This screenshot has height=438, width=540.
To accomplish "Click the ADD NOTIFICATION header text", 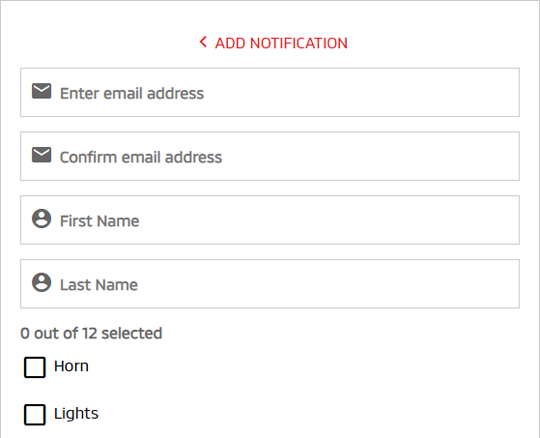I will [x=281, y=43].
